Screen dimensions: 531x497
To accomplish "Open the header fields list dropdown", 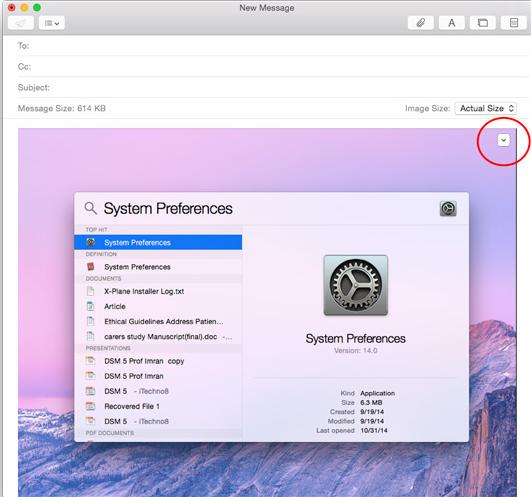I will tap(52, 23).
